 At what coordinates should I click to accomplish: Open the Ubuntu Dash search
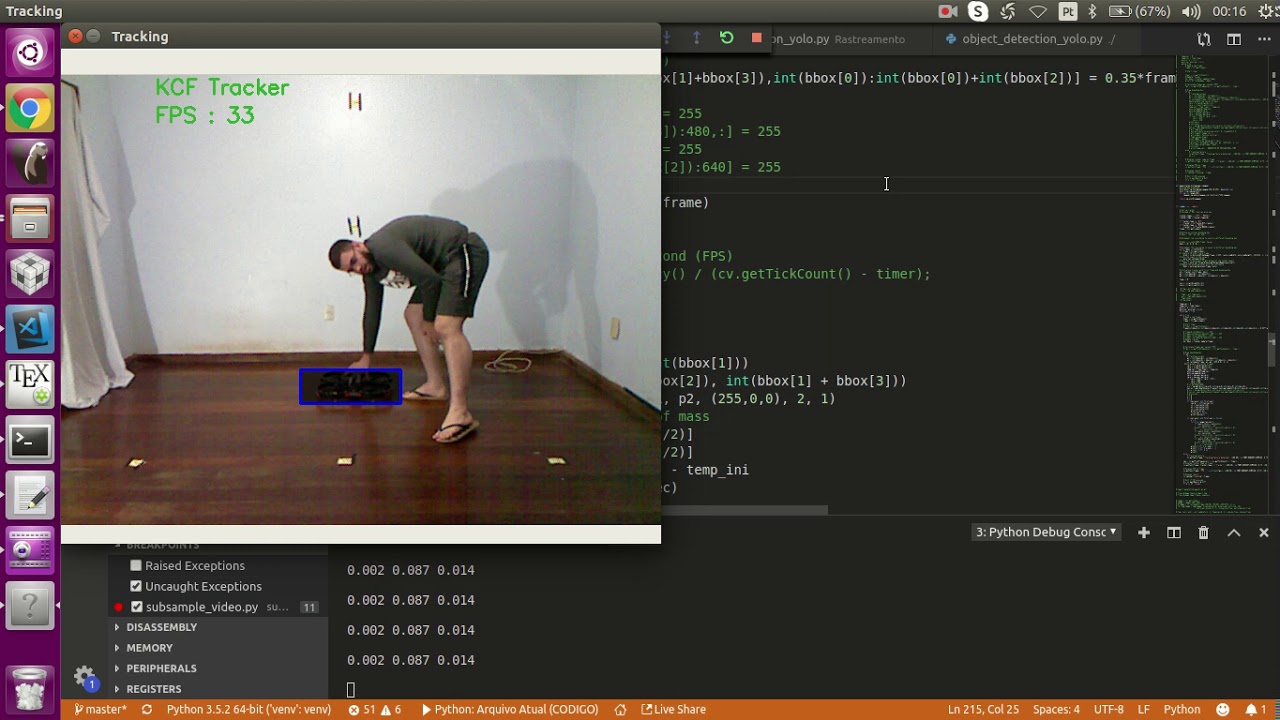click(x=30, y=53)
